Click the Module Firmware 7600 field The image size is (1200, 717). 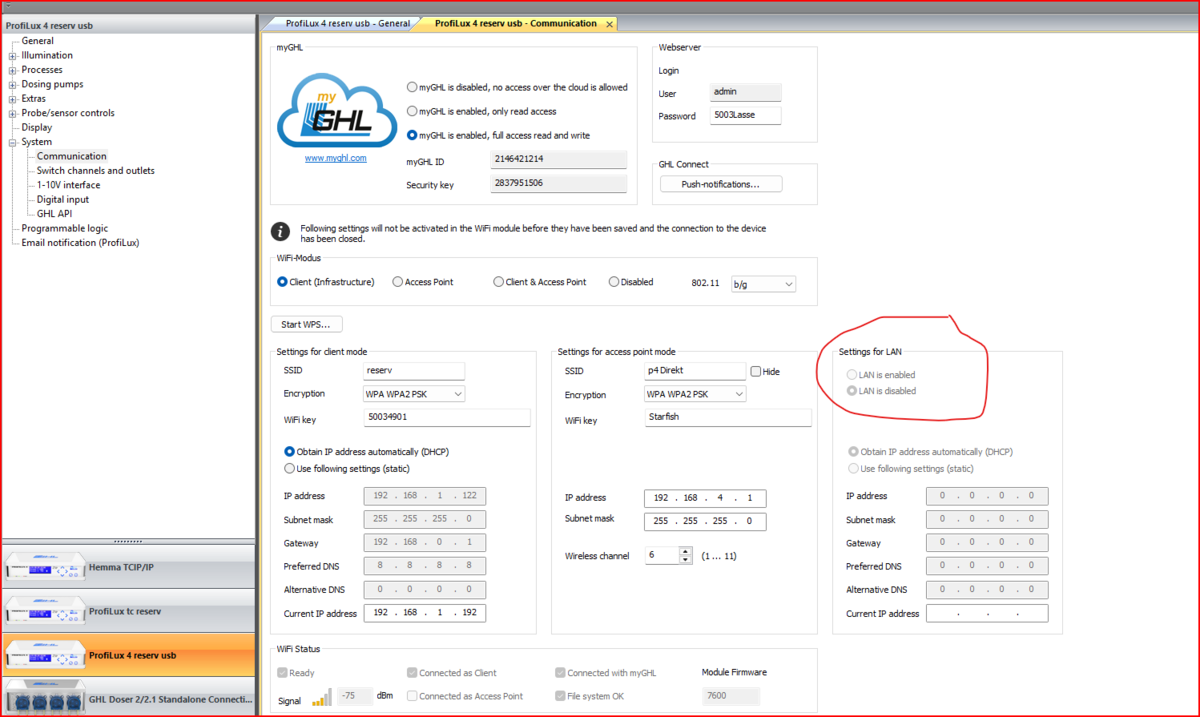731,696
